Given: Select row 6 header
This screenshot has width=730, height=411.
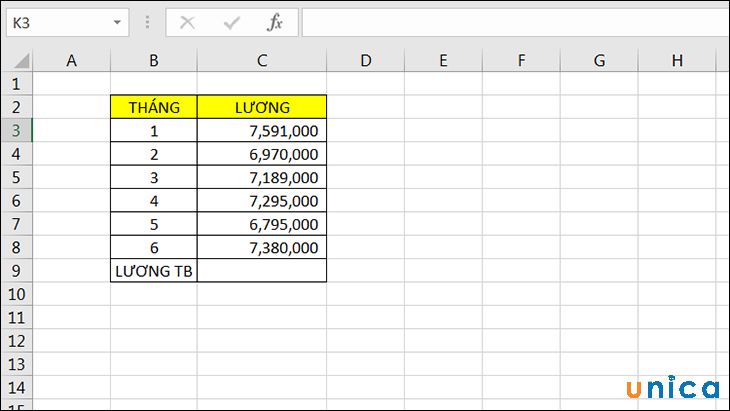Looking at the screenshot, I should tap(17, 201).
